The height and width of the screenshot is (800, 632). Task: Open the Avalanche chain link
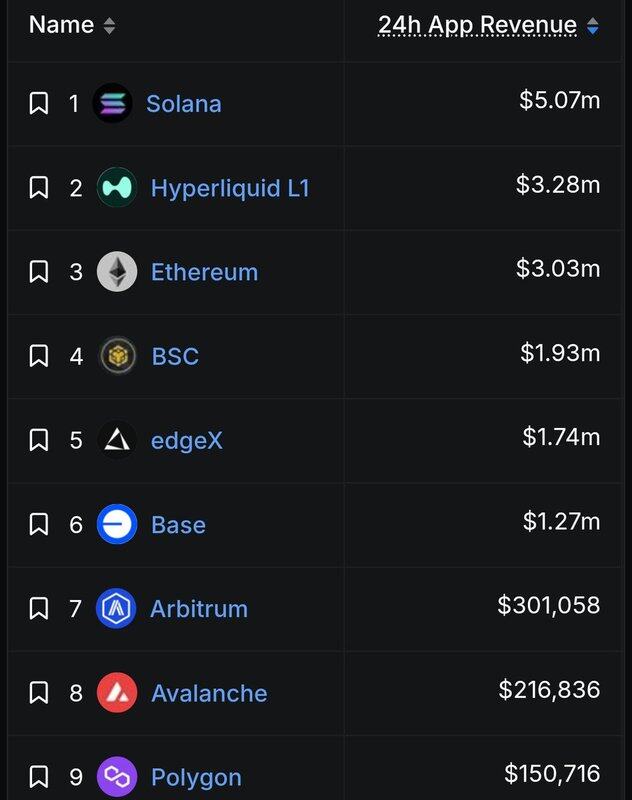(x=209, y=693)
